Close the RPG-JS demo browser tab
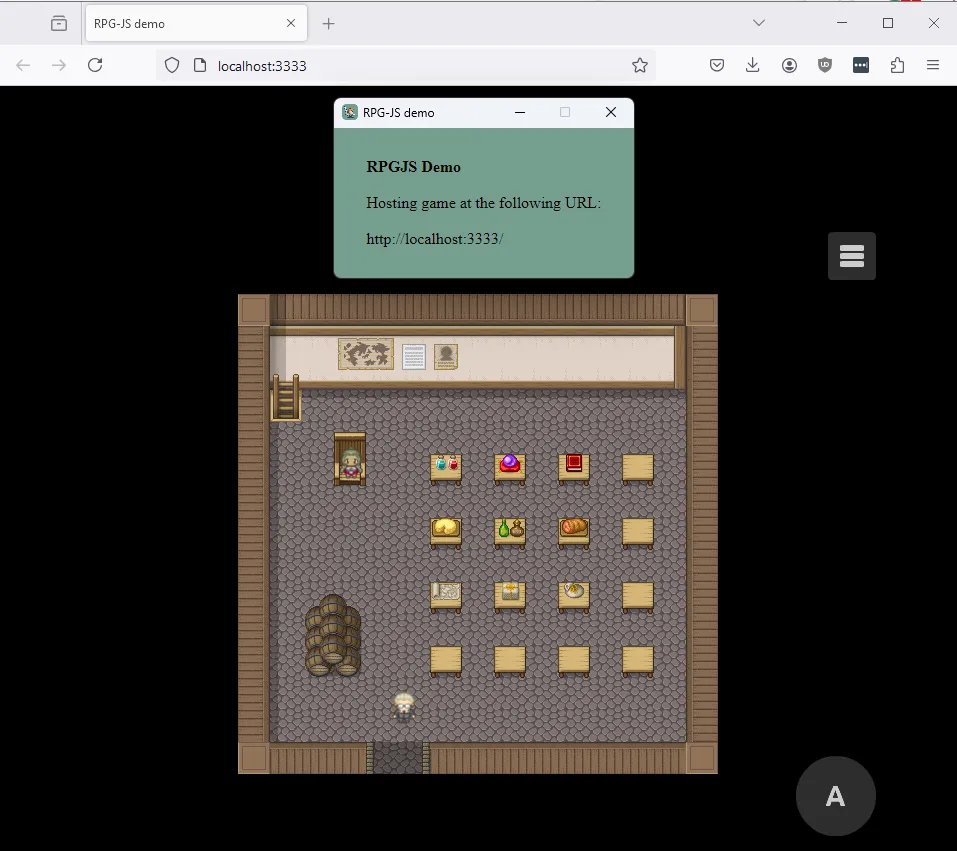 pos(291,23)
